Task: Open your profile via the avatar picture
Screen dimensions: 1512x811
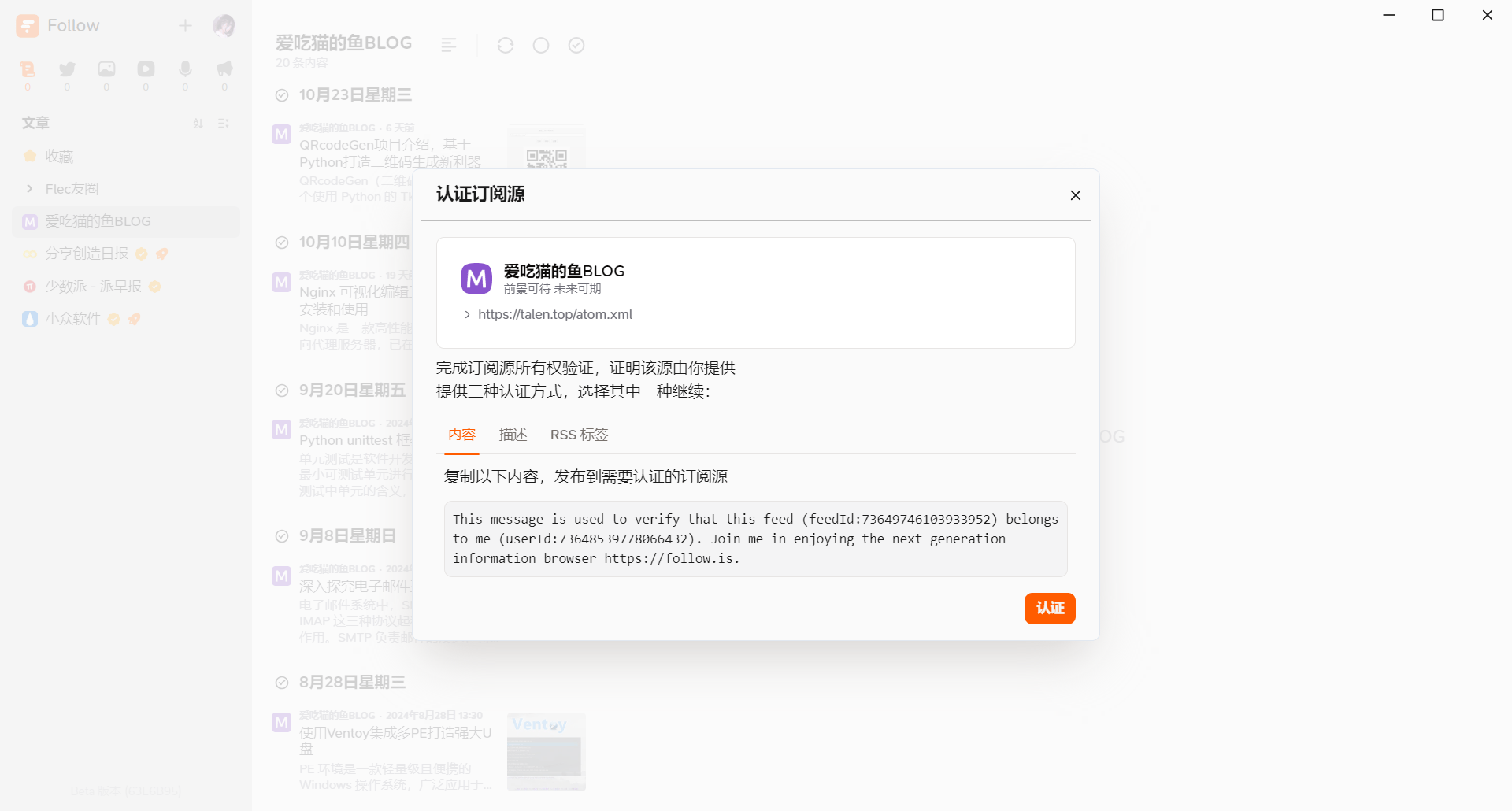Action: [x=224, y=25]
